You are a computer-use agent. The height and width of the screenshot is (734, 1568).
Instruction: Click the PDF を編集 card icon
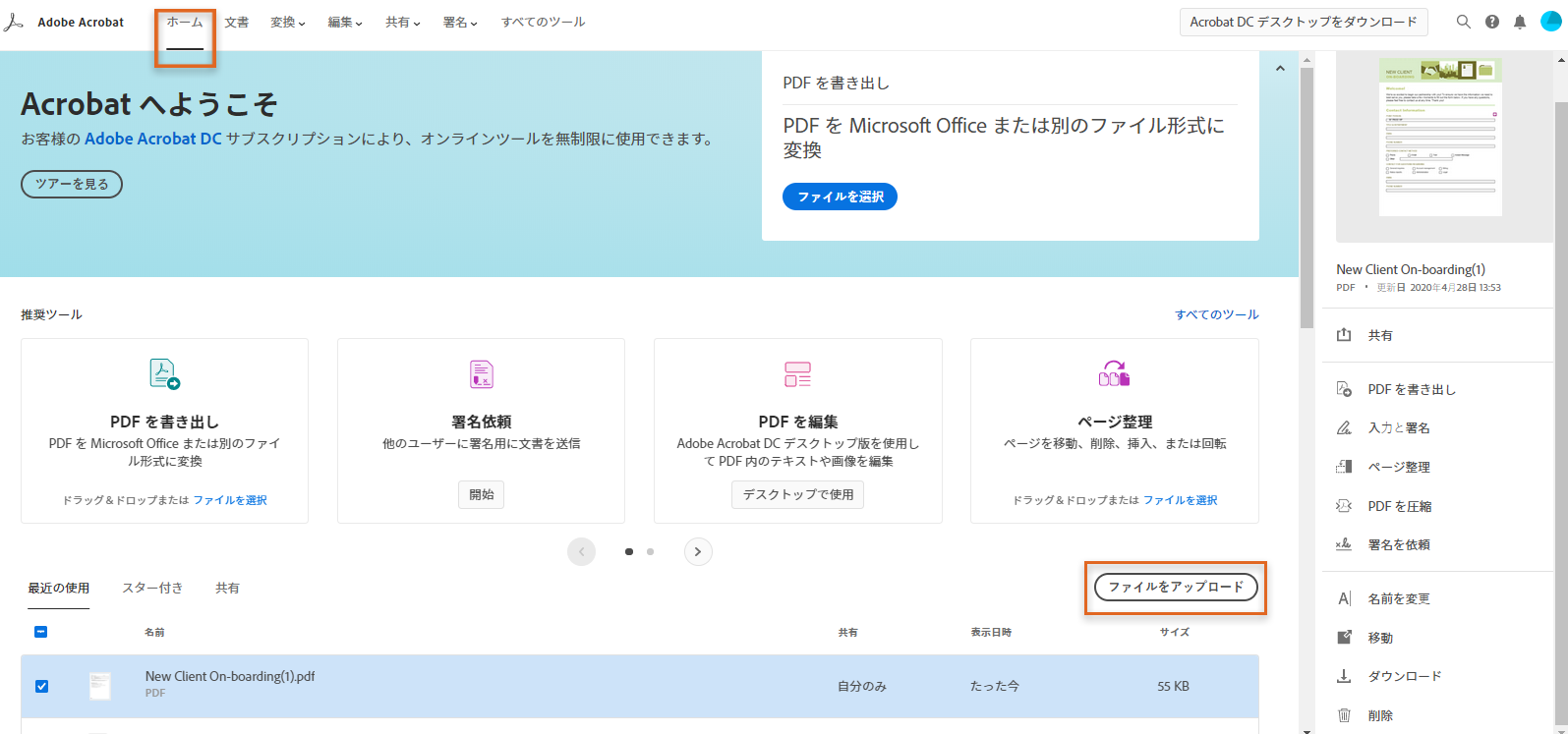coord(797,374)
